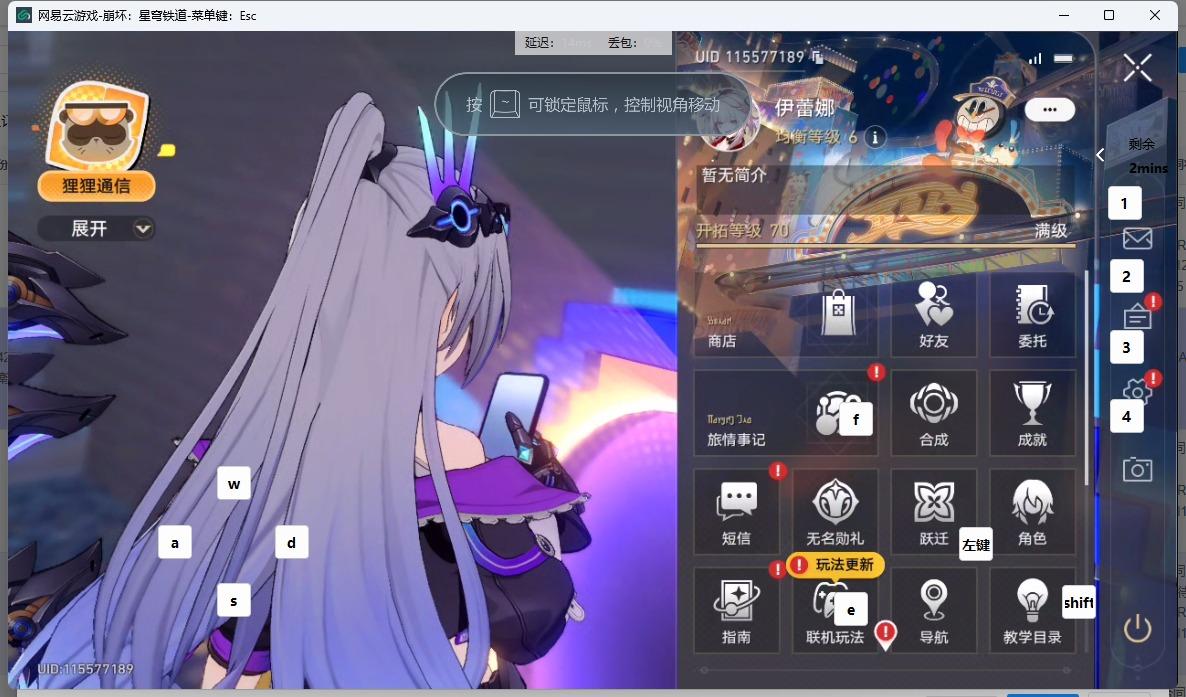This screenshot has height=697, width=1186.
Task: Click the a virtual key
Action: click(x=175, y=543)
